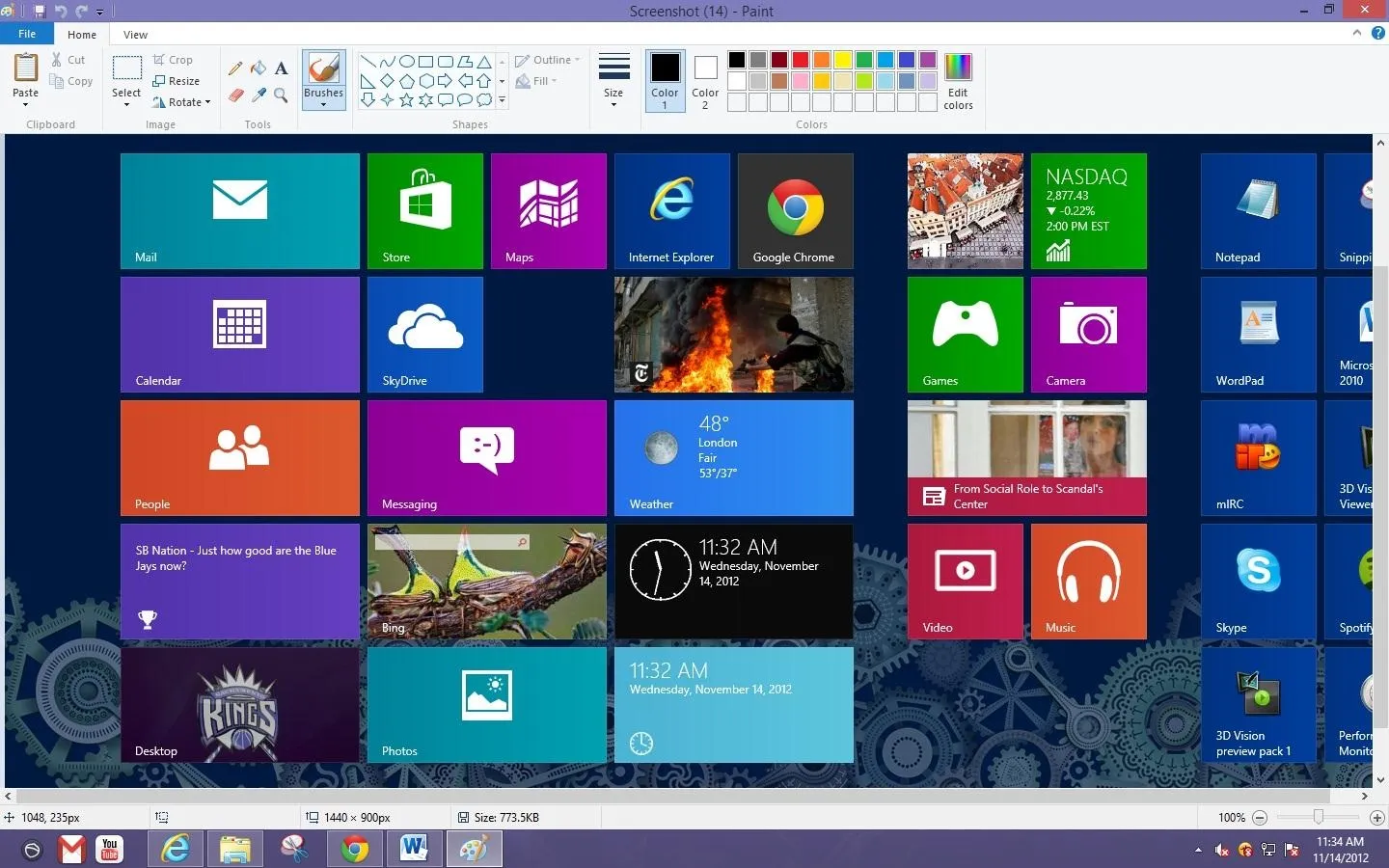Choose the Rounded rectangle shape
This screenshot has height=868, width=1389.
coord(445,62)
